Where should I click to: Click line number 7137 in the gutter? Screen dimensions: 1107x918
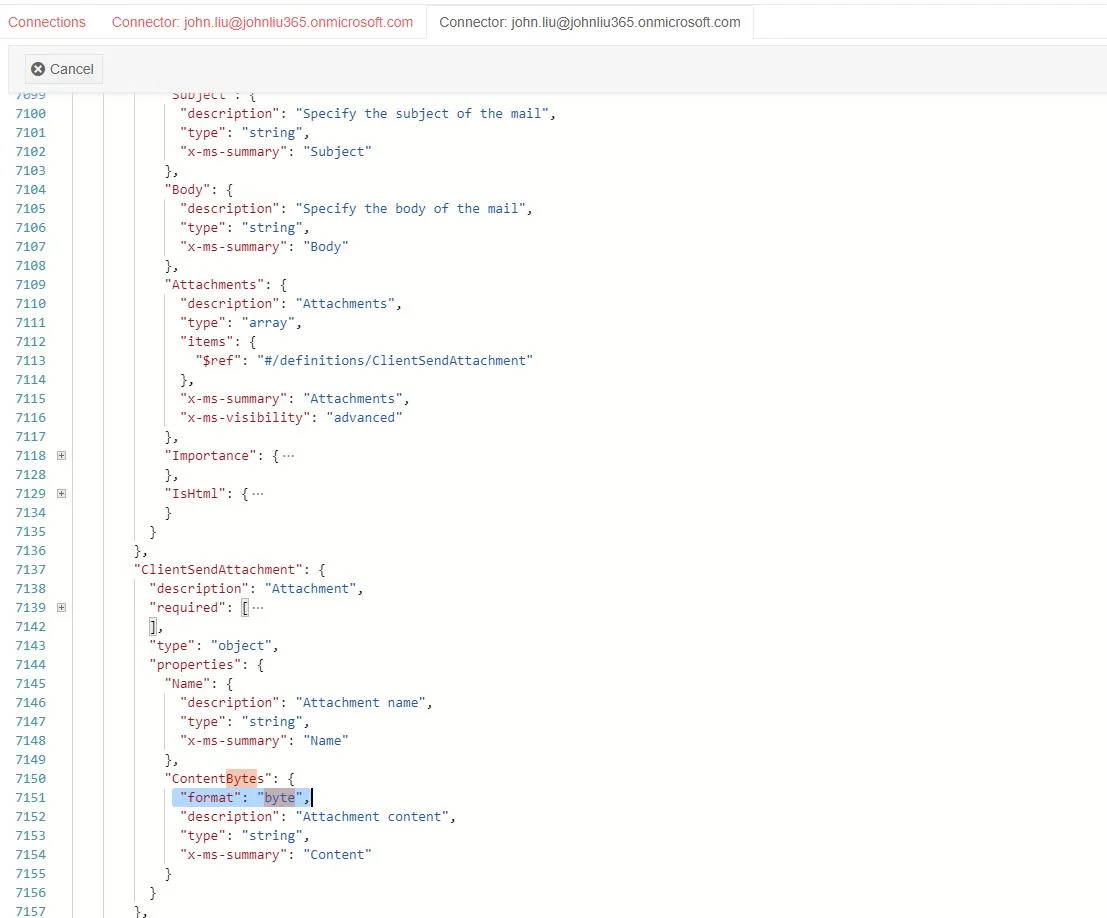(30, 569)
